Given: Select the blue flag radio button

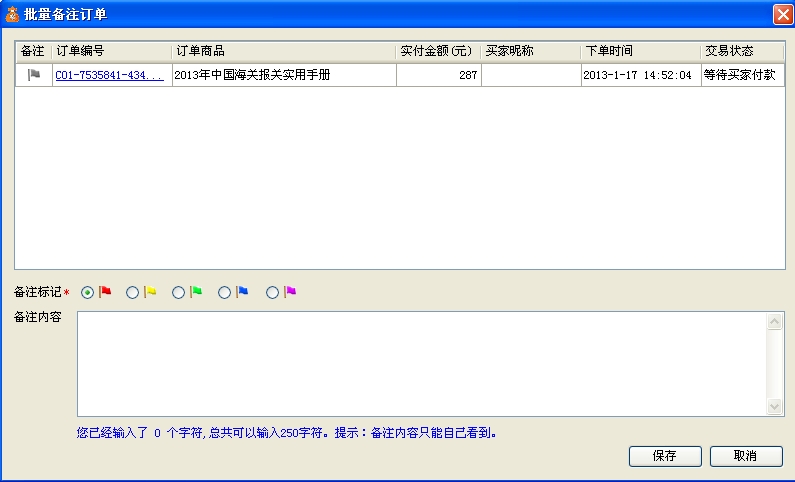Looking at the screenshot, I should point(225,292).
